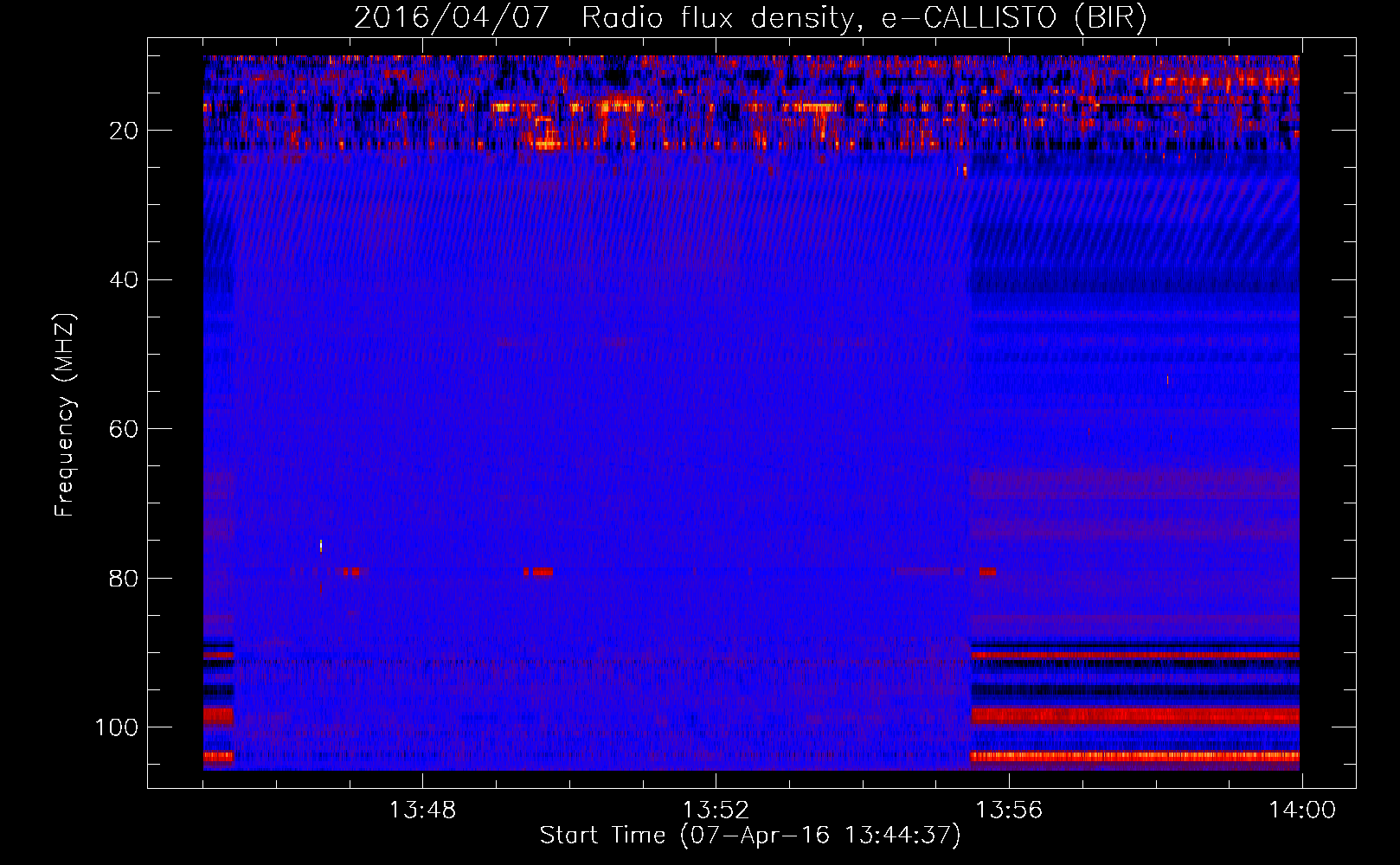Select the '13:56' time tick label
1400x865 pixels.
1009,811
